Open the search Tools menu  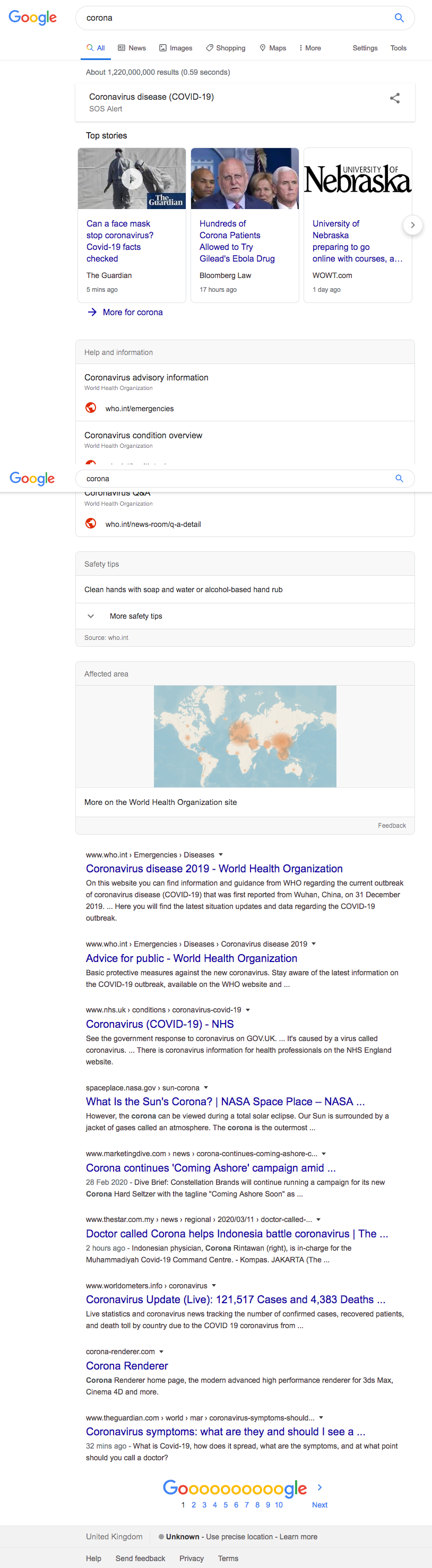tap(399, 48)
